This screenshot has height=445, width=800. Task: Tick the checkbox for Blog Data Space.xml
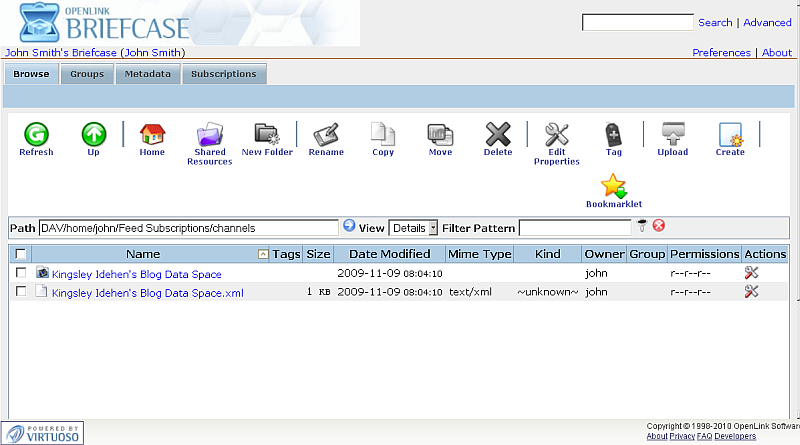click(x=21, y=292)
